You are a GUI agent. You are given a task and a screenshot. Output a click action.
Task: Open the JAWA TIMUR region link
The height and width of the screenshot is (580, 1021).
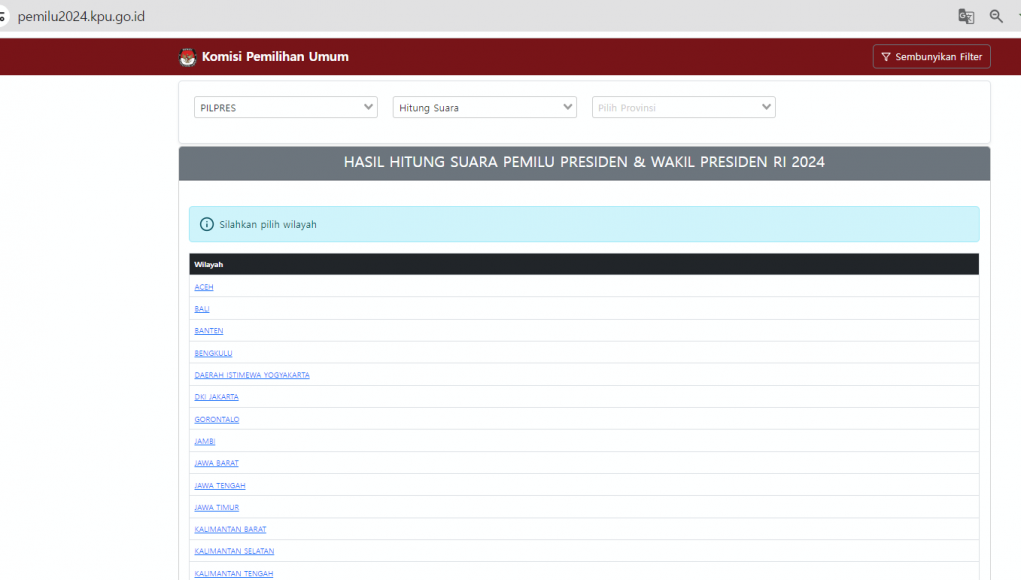pyautogui.click(x=216, y=507)
